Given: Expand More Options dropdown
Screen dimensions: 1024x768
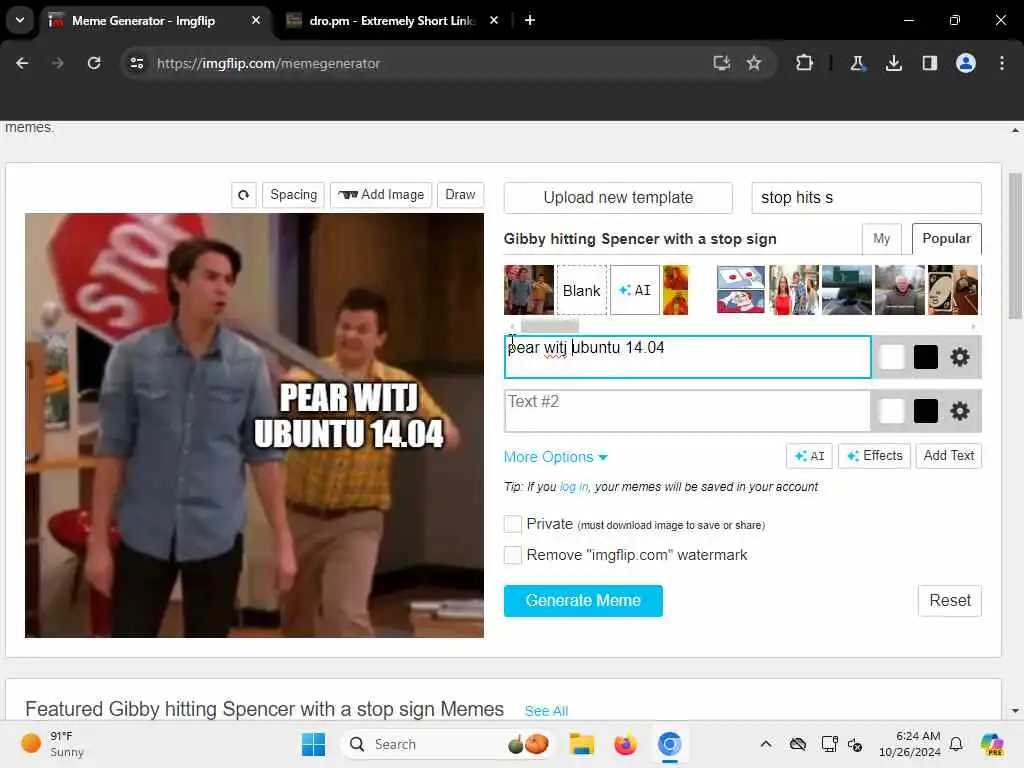Looking at the screenshot, I should [556, 457].
